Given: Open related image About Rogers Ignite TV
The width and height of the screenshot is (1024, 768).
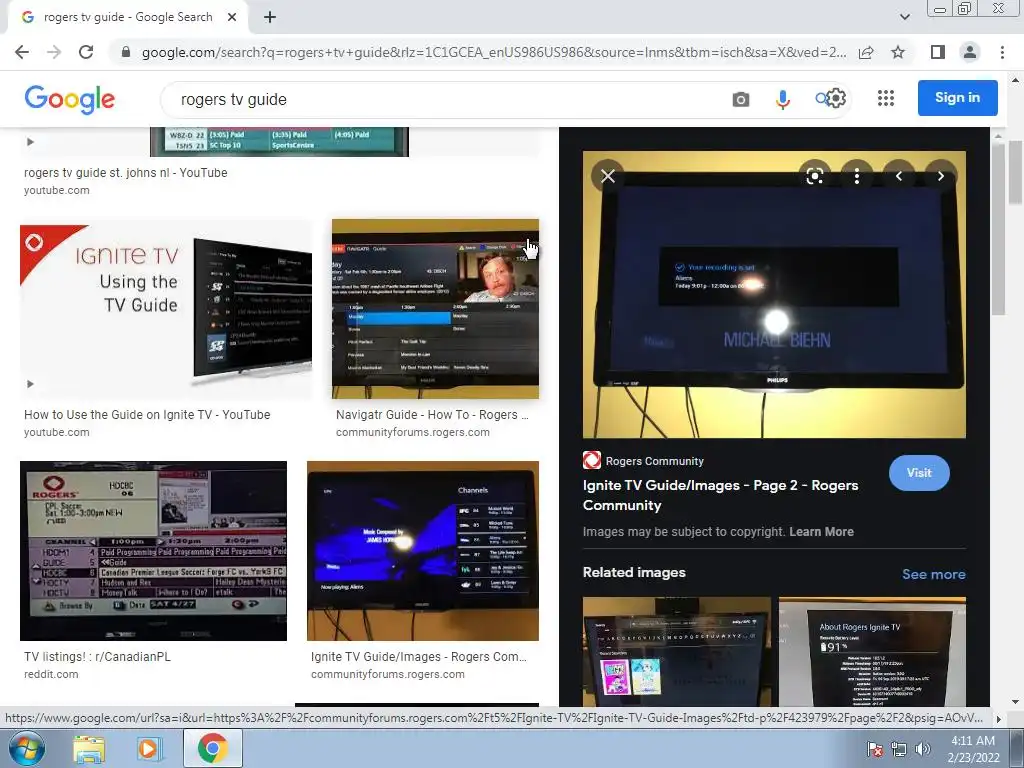Looking at the screenshot, I should [x=872, y=651].
